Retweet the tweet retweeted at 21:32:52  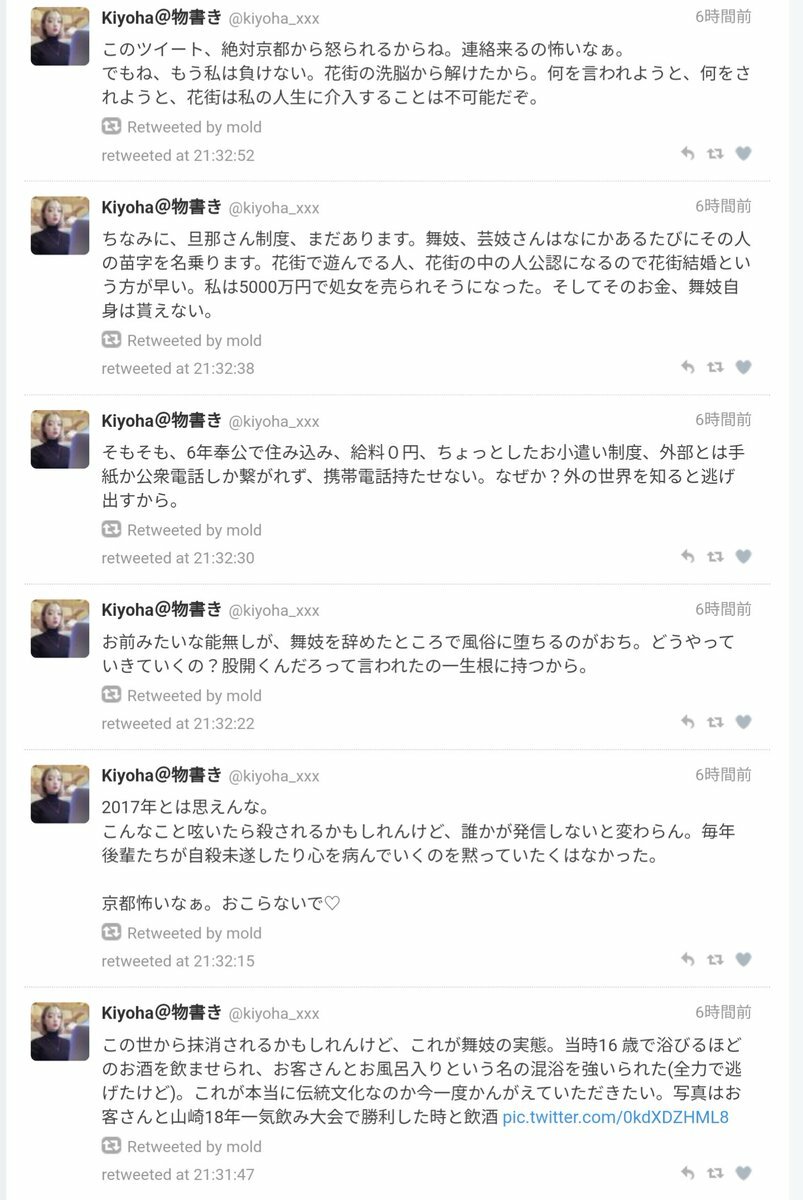coord(715,154)
